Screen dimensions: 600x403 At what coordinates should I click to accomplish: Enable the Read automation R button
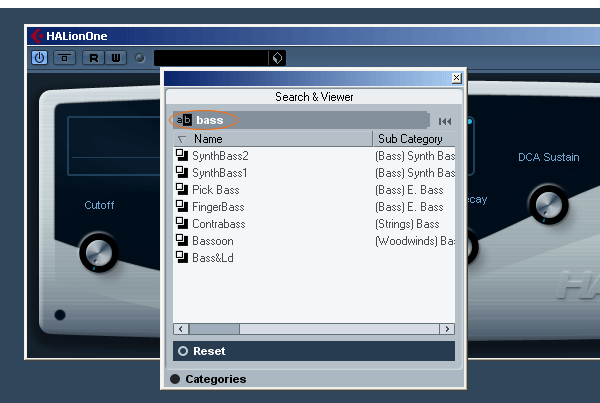pos(94,58)
